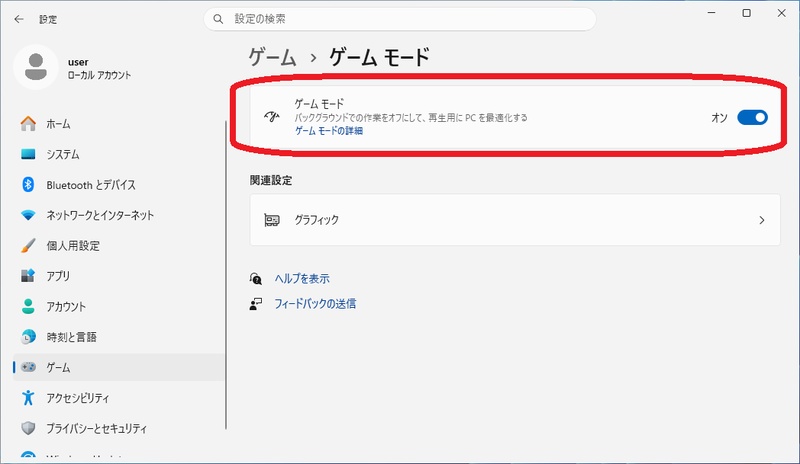This screenshot has width=800, height=464.
Task: Click the Apps sidebar icon
Action: tap(28, 276)
